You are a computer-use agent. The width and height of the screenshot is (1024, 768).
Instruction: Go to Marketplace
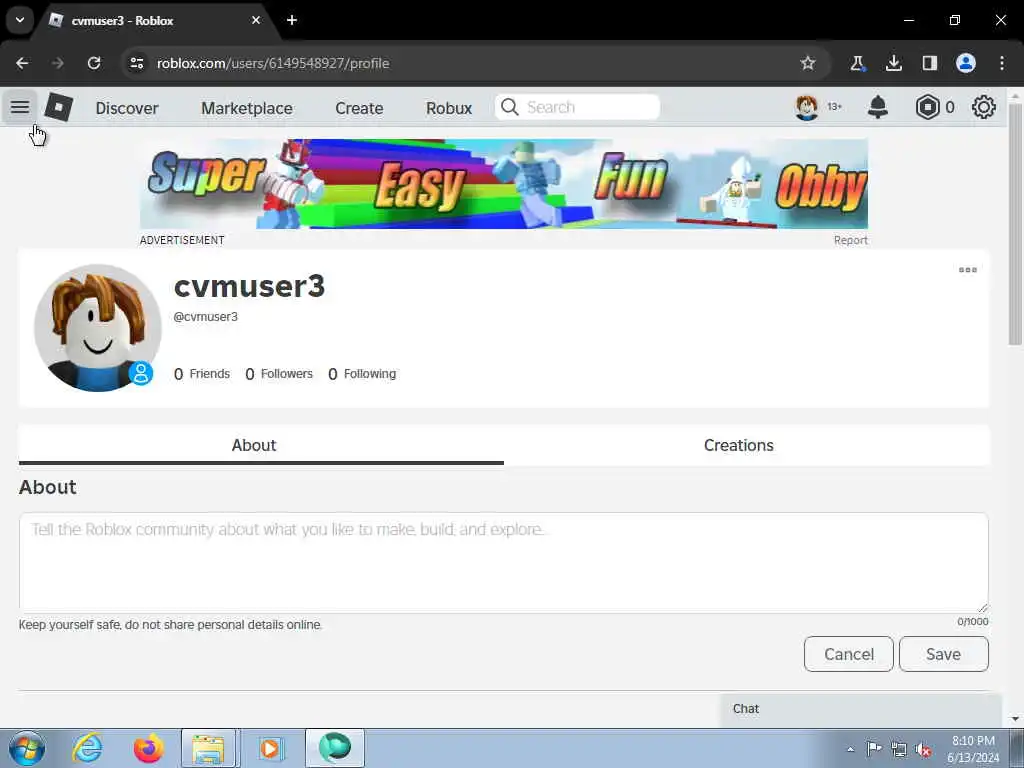[x=247, y=108]
